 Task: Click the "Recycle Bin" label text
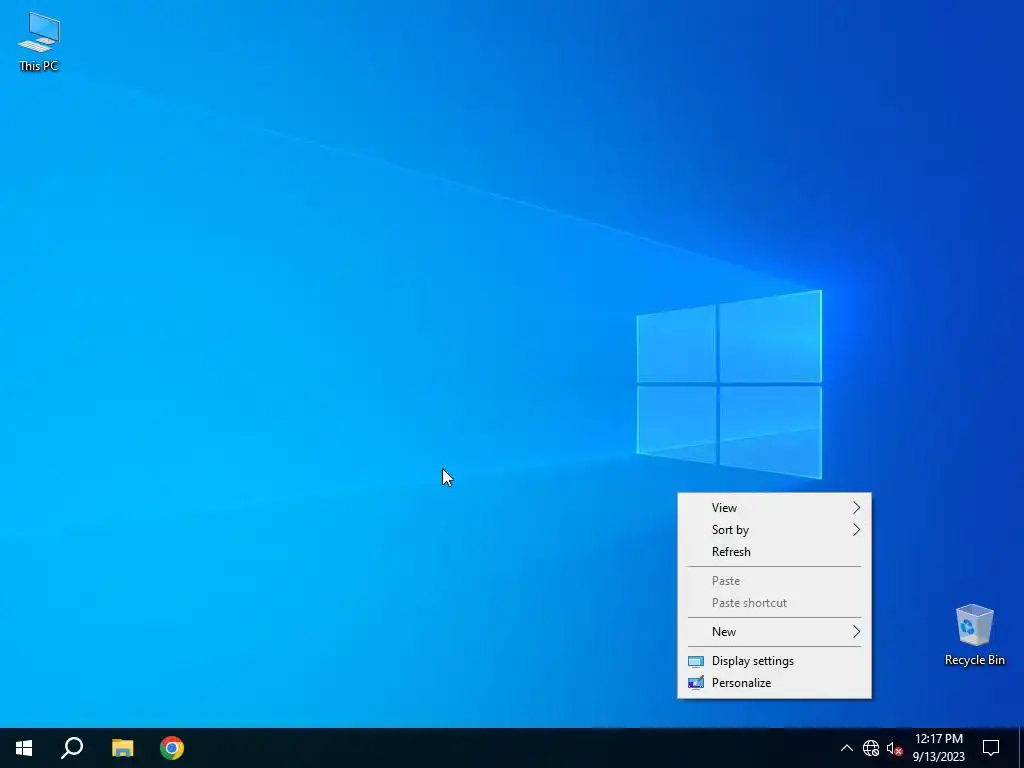974,660
